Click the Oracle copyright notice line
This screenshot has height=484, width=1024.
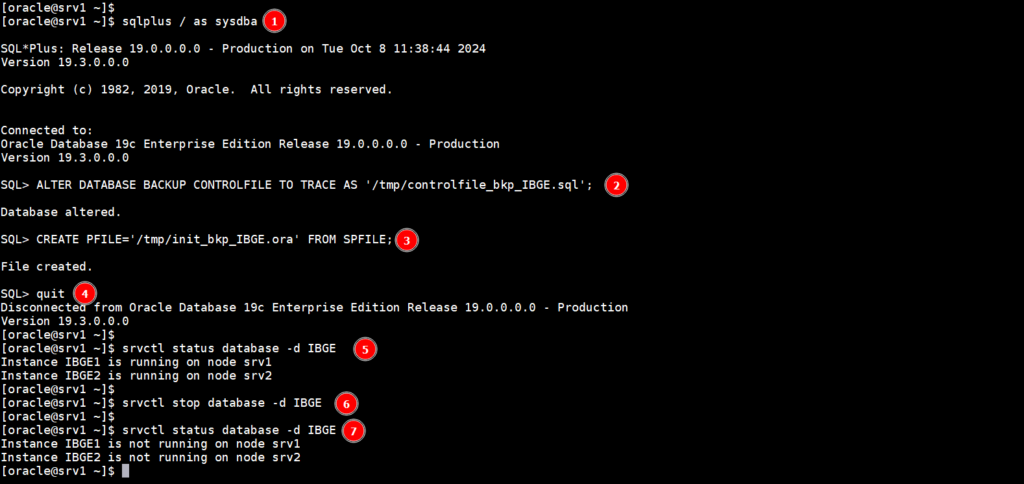(196, 89)
